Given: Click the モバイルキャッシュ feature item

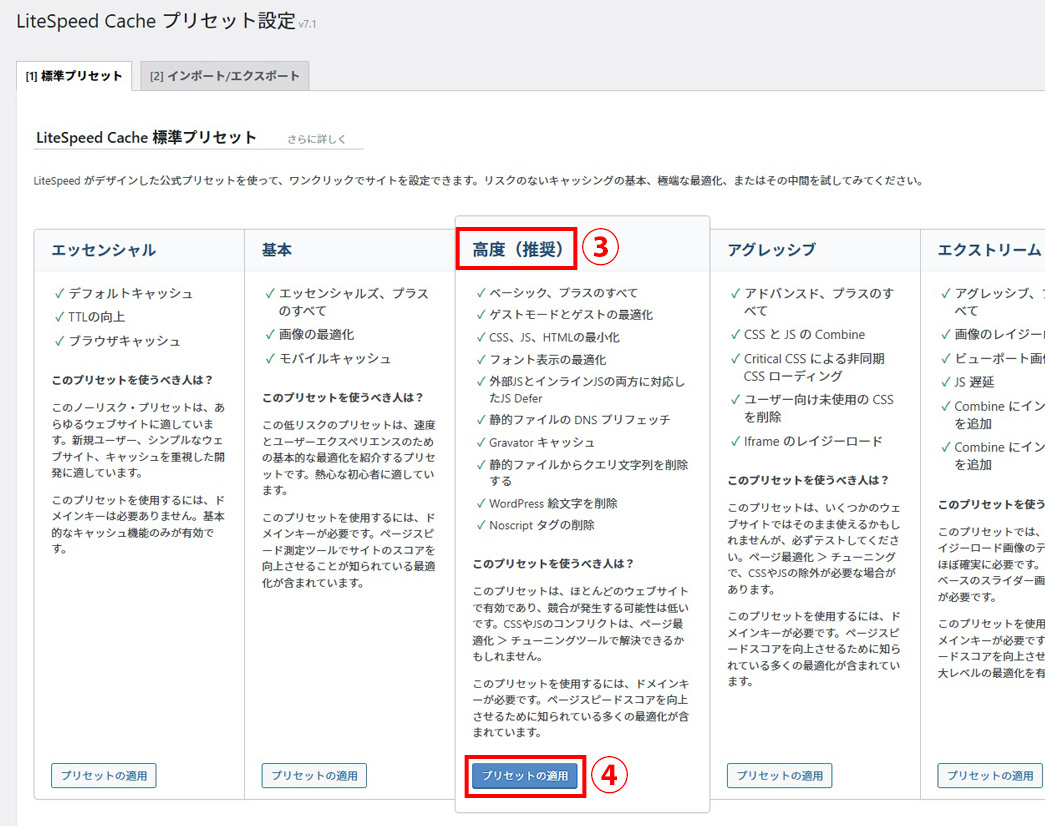Looking at the screenshot, I should click(x=335, y=359).
